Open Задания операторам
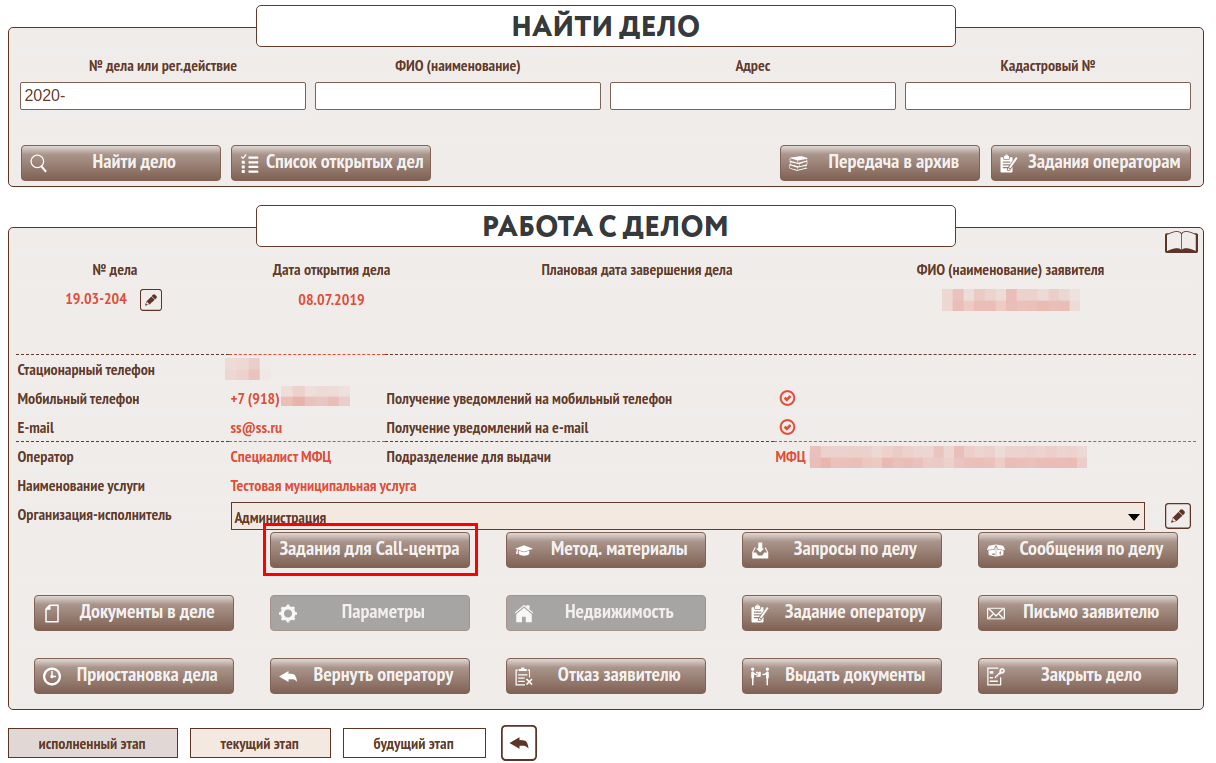Image resolution: width=1216 pixels, height=763 pixels. [1091, 163]
